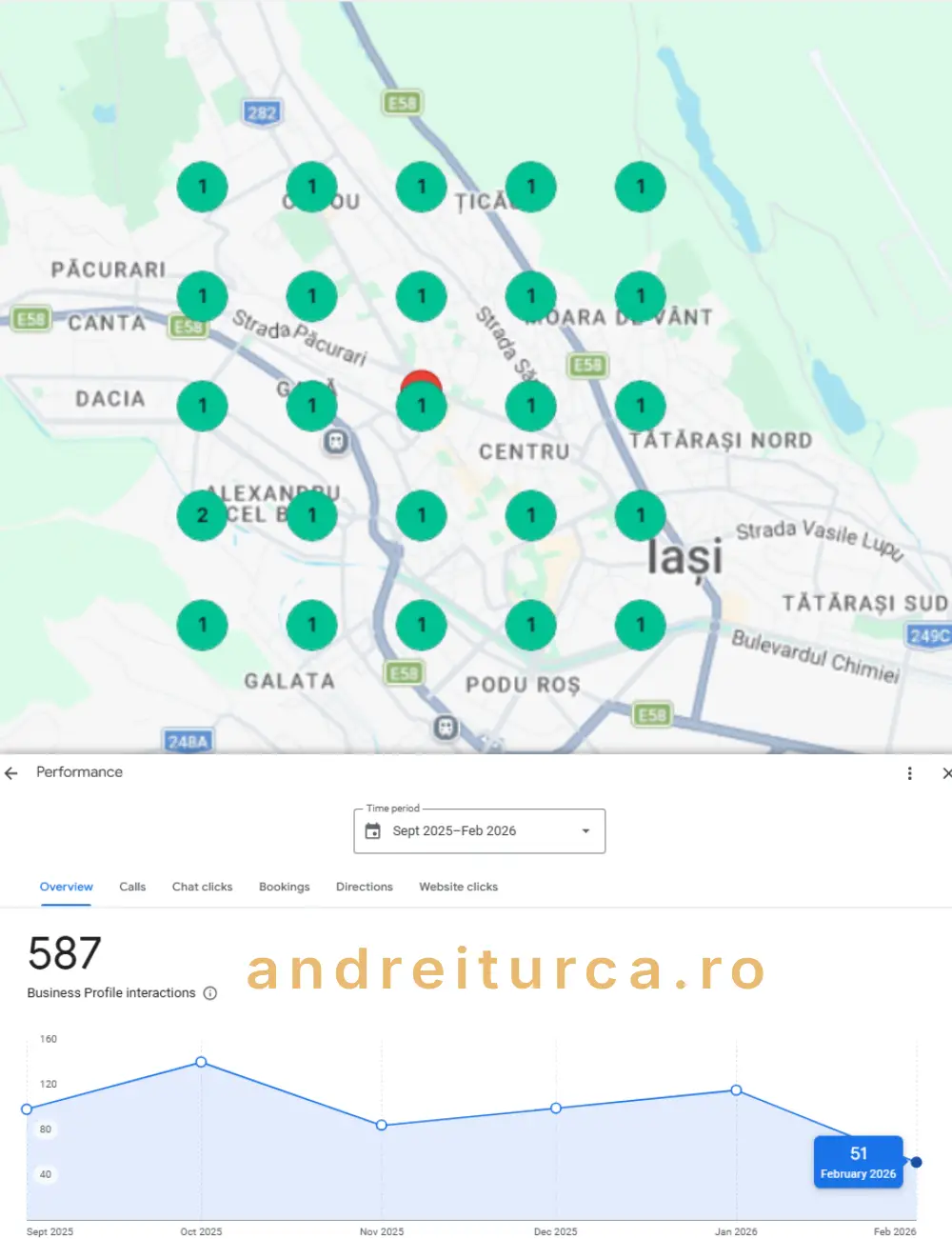Open the three-dot overflow menu

coord(909,773)
